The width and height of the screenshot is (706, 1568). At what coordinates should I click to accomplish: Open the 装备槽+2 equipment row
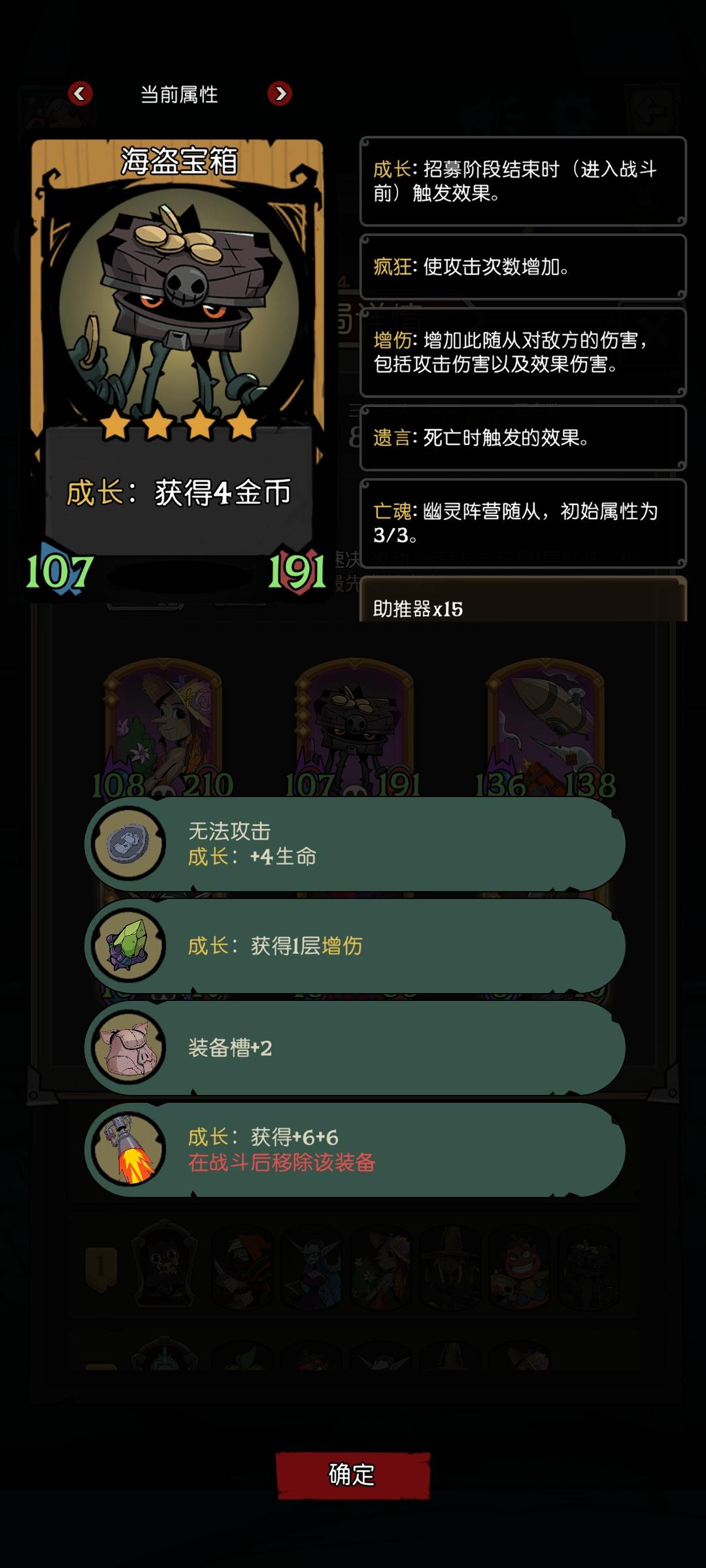click(355, 1047)
